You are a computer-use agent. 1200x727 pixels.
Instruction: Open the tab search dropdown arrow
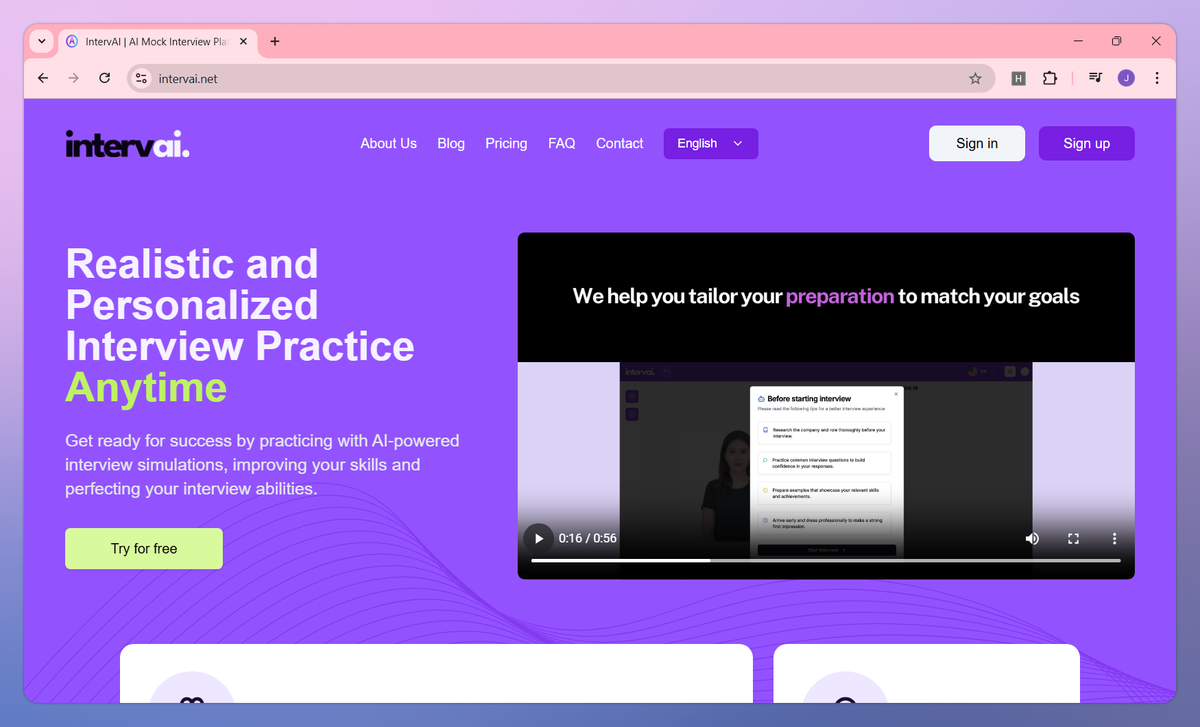pos(41,41)
